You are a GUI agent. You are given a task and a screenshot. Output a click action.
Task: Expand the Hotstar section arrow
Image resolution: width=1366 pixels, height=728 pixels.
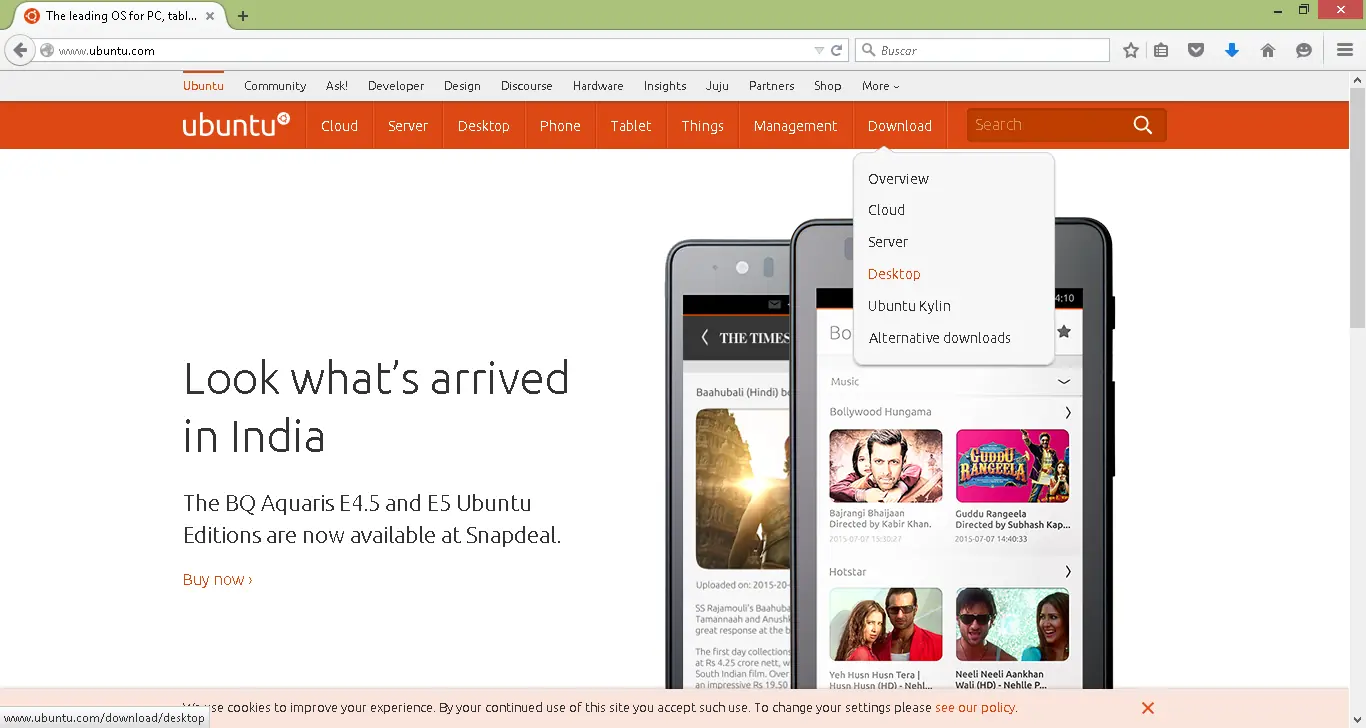click(1068, 572)
